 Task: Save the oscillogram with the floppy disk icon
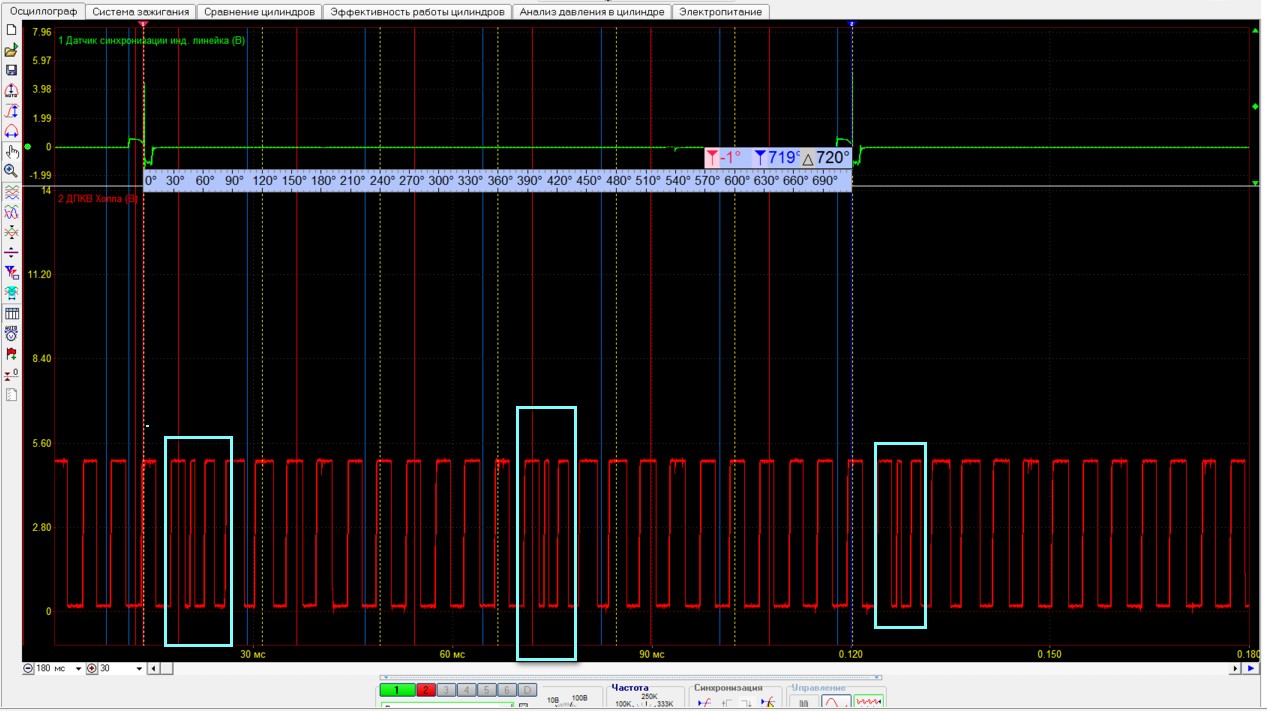(11, 70)
